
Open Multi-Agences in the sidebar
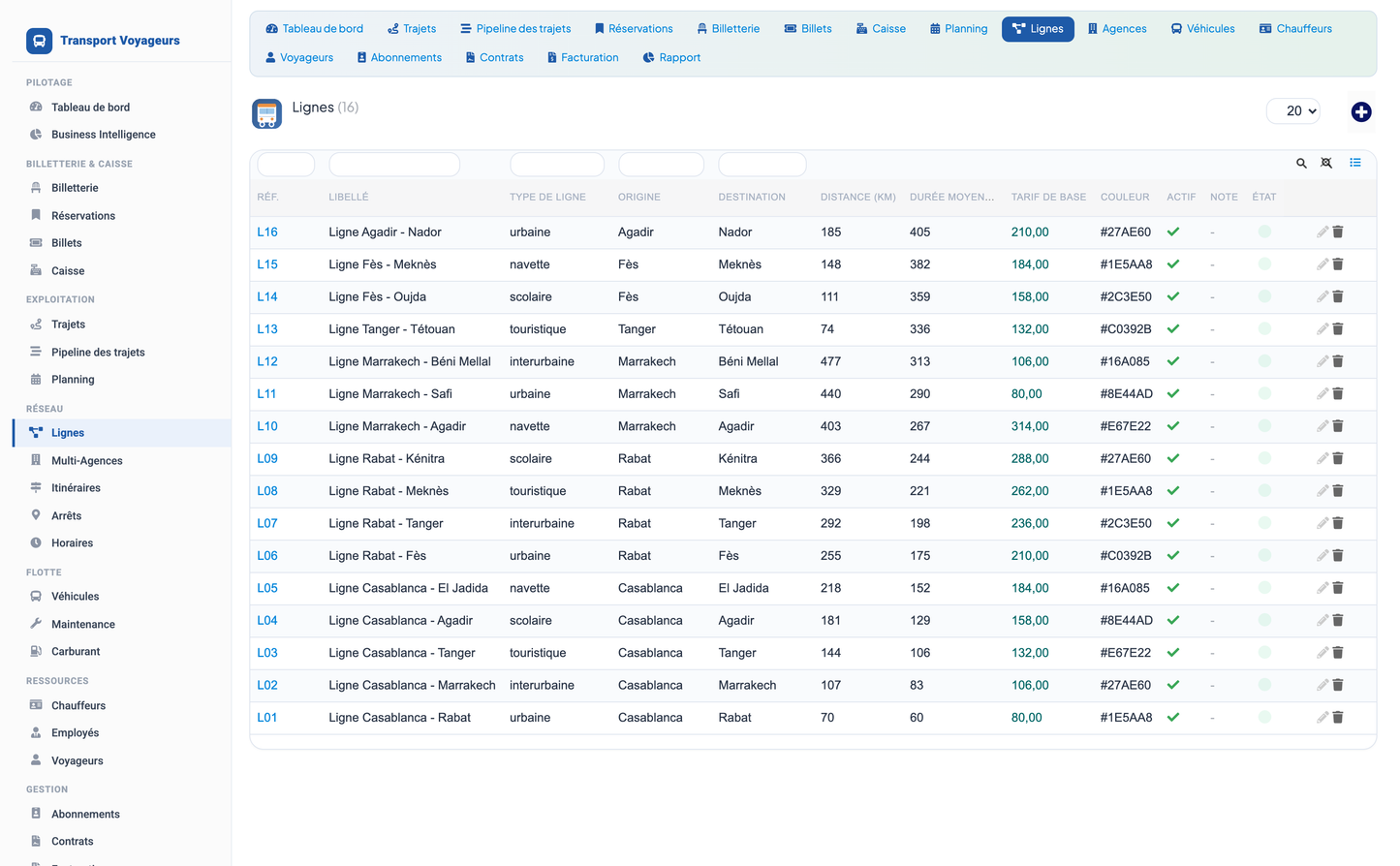pyautogui.click(x=87, y=461)
